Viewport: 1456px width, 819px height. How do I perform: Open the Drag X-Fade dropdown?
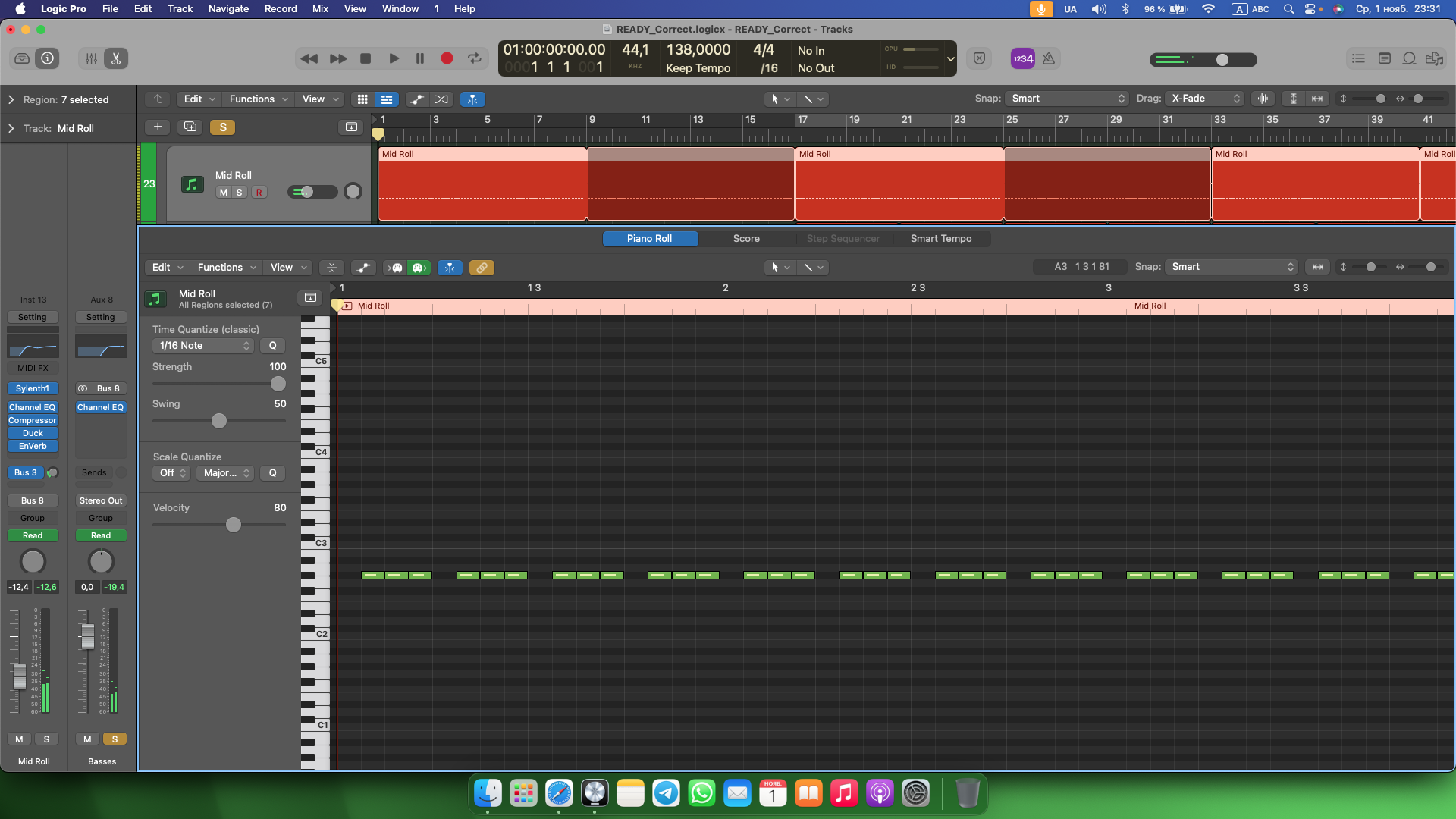pos(1206,99)
